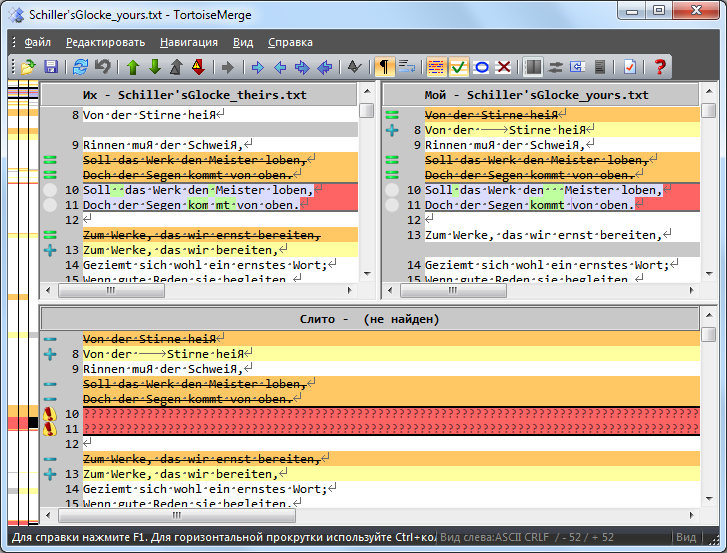
Task: Click horizontal scrollbar thumb in theirs pane
Action: [x=111, y=291]
